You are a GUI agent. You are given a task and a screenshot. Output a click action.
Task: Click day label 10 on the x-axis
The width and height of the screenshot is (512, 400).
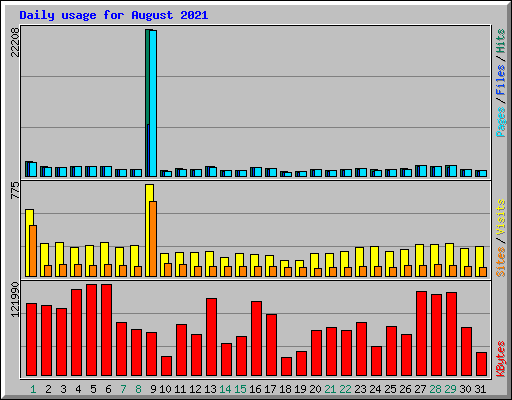[x=165, y=389]
